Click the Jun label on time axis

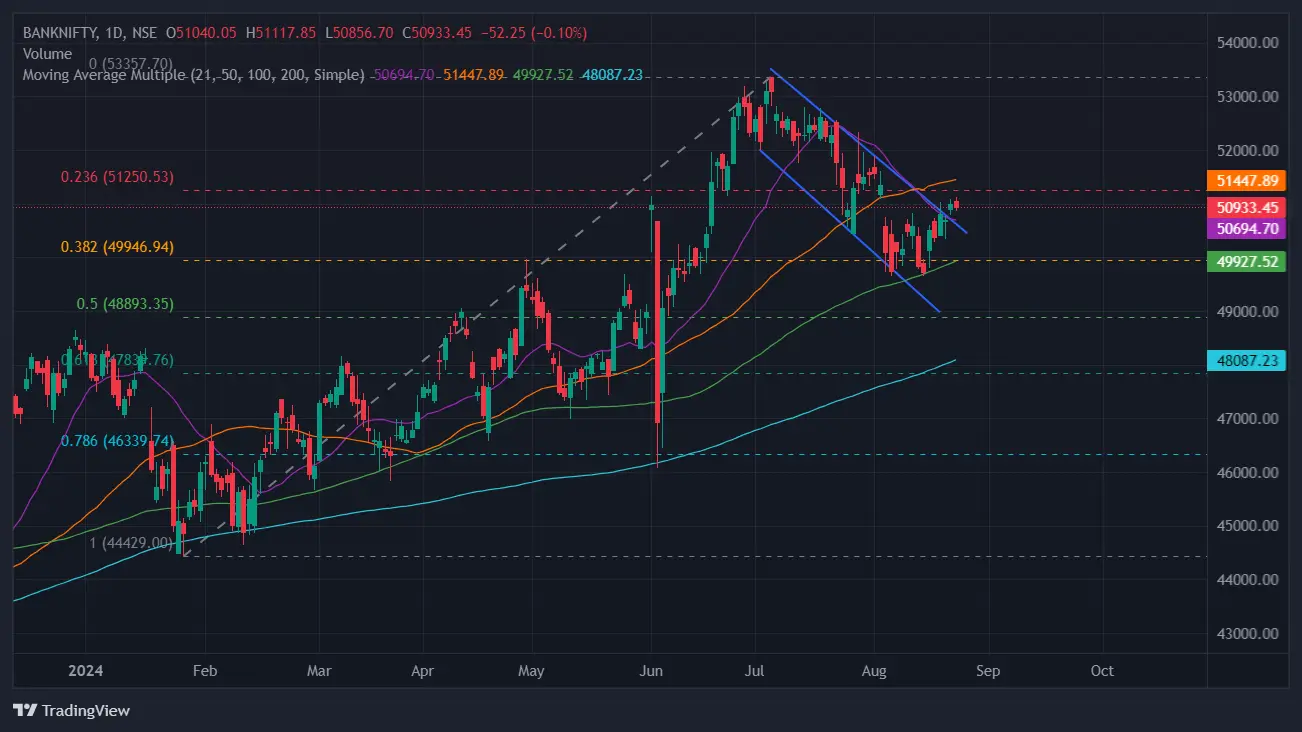tap(651, 671)
